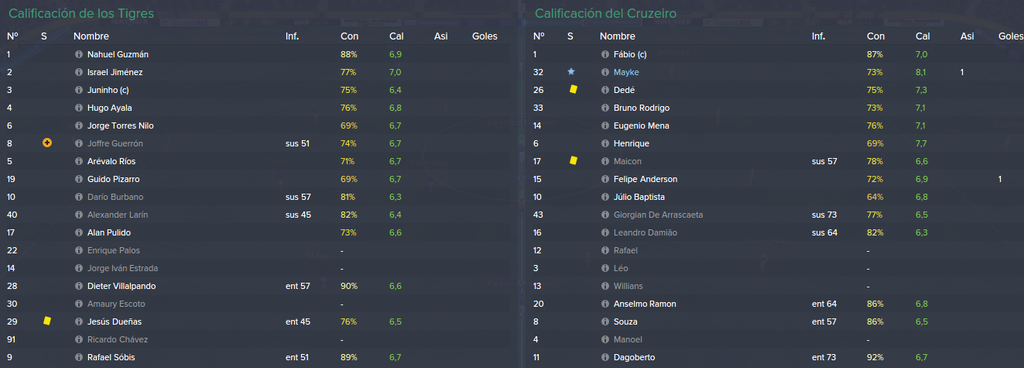Sort Cruzeiro table by Cal column

[923, 37]
